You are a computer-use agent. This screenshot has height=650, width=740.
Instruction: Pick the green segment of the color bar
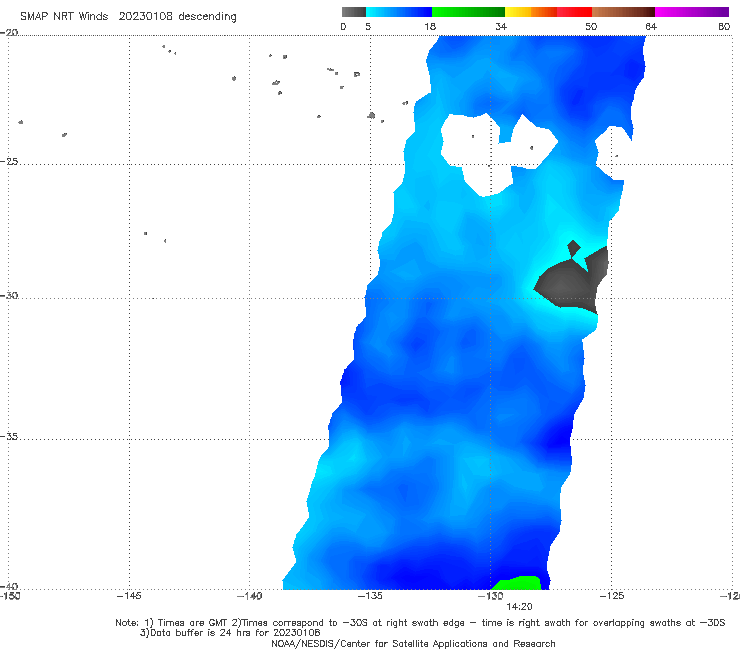[468, 12]
